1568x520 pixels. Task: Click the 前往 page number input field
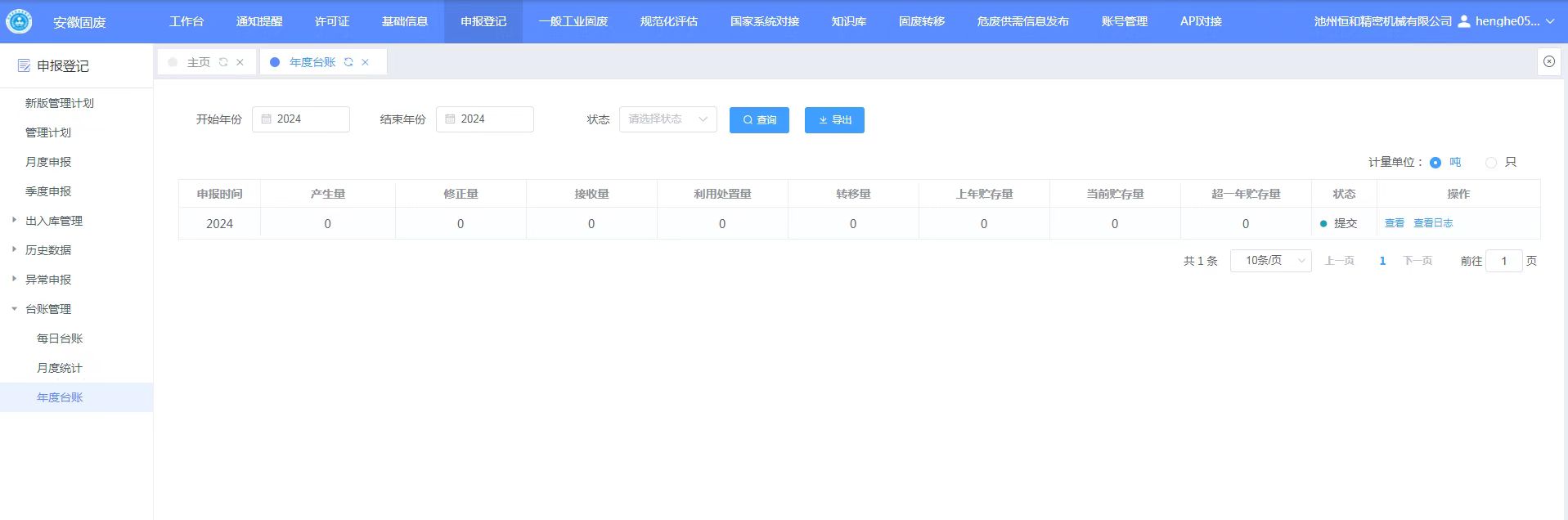1503,261
